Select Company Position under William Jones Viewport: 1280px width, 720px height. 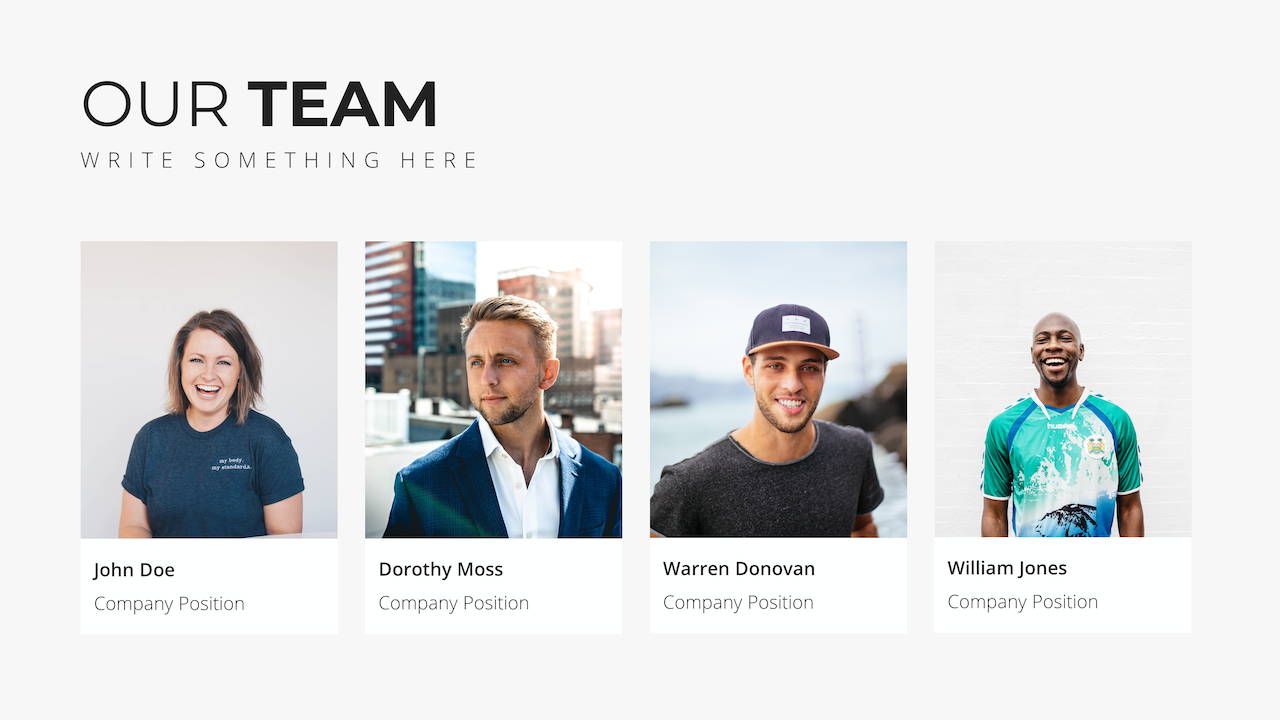pyautogui.click(x=1023, y=602)
